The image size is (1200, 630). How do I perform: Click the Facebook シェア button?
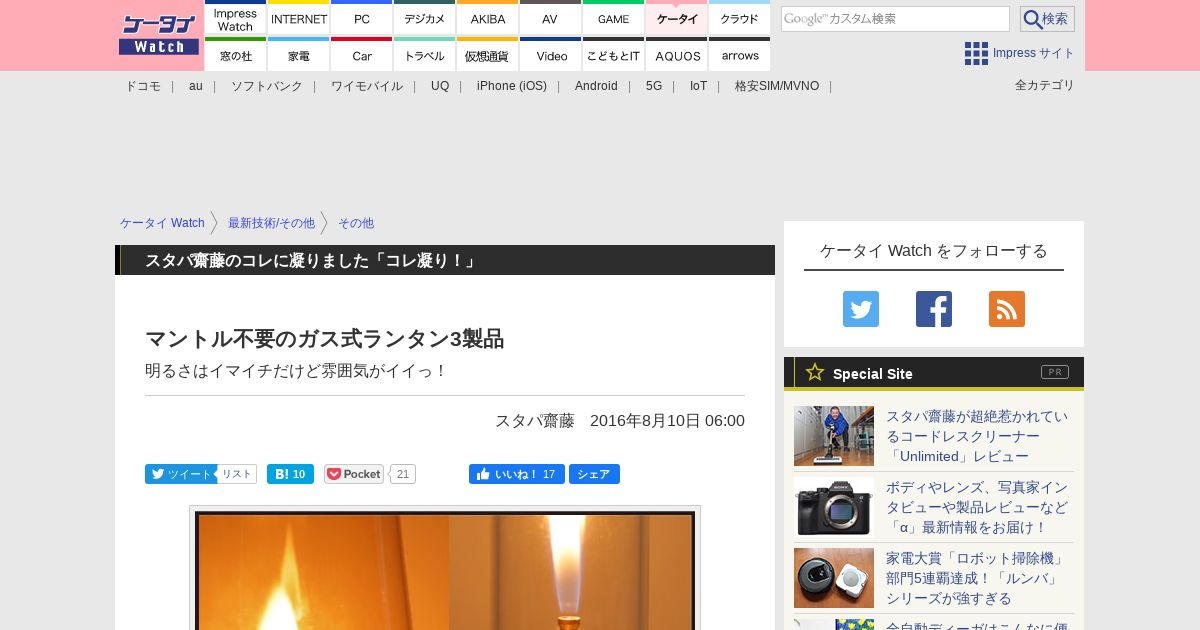(x=594, y=474)
